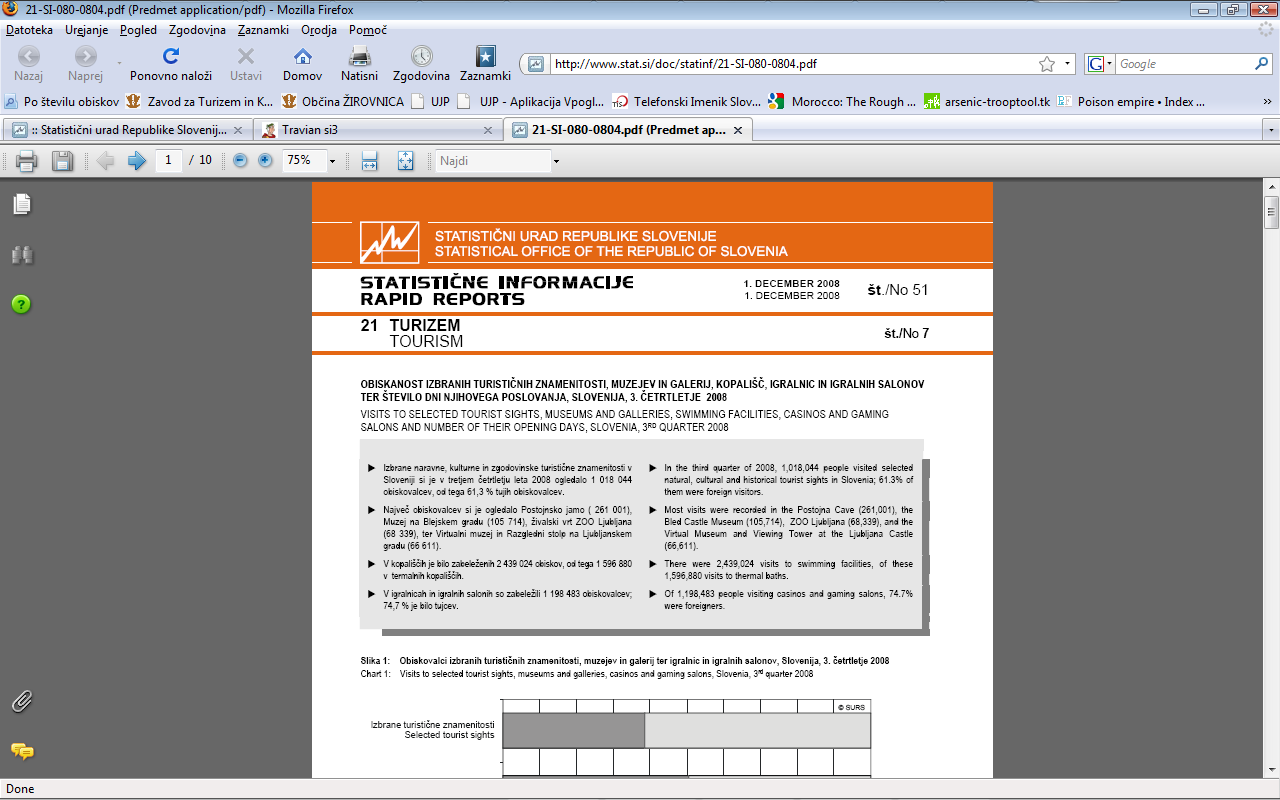Open the Po številu obiskov bookmark

pyautogui.click(x=62, y=102)
